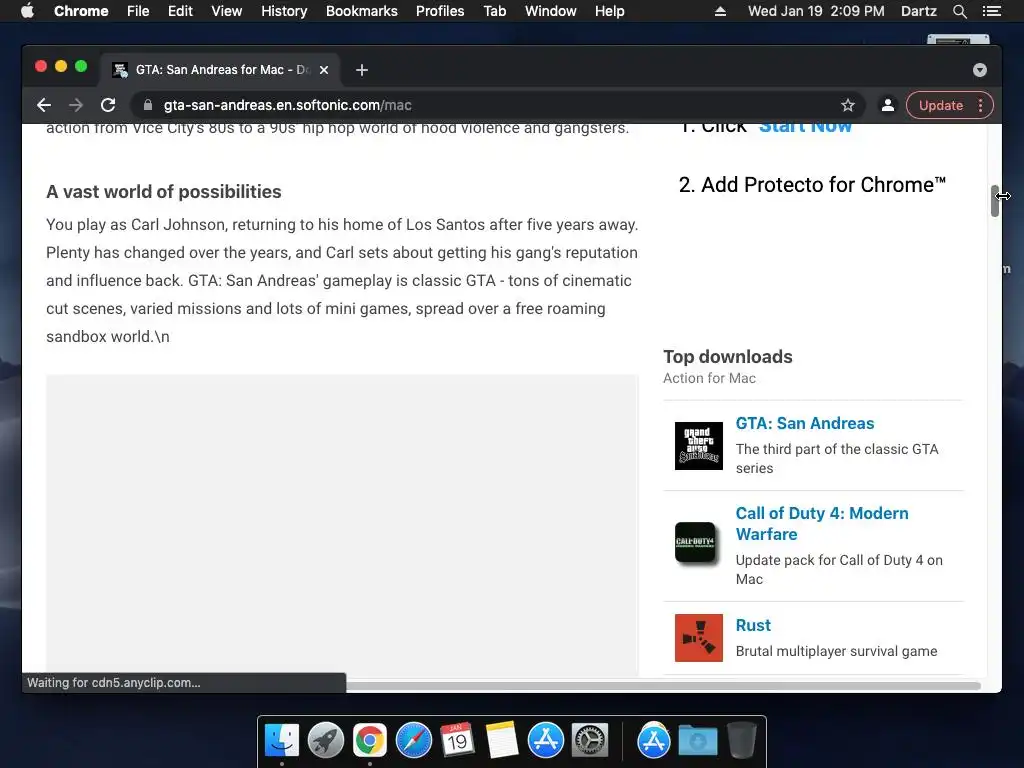
Task: Open the Edit menu
Action: (x=180, y=11)
